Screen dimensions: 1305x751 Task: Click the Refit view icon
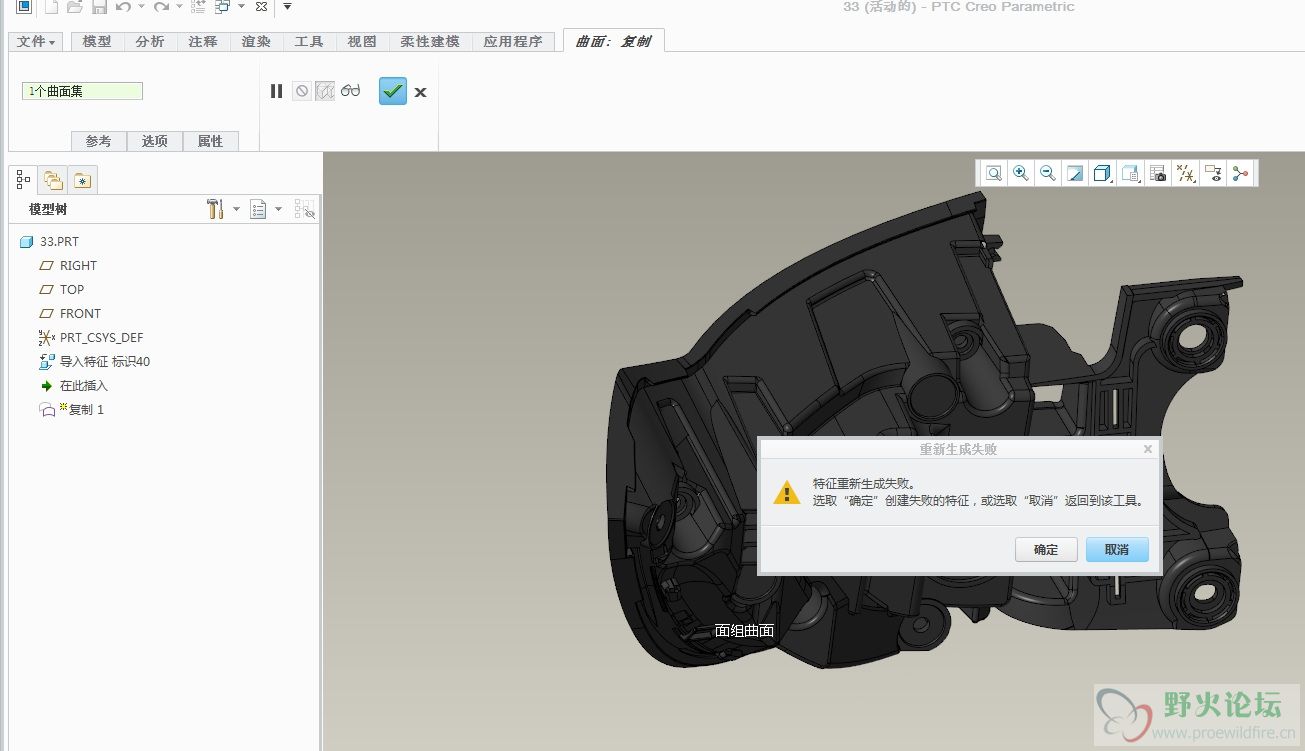point(993,173)
